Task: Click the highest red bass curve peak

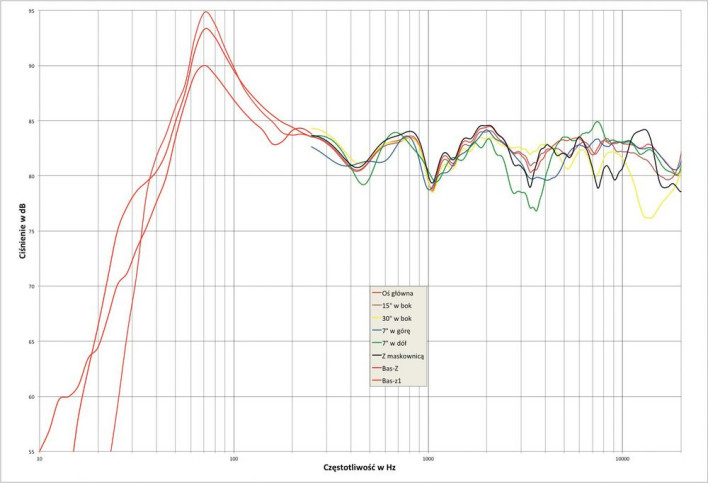Action: (205, 12)
